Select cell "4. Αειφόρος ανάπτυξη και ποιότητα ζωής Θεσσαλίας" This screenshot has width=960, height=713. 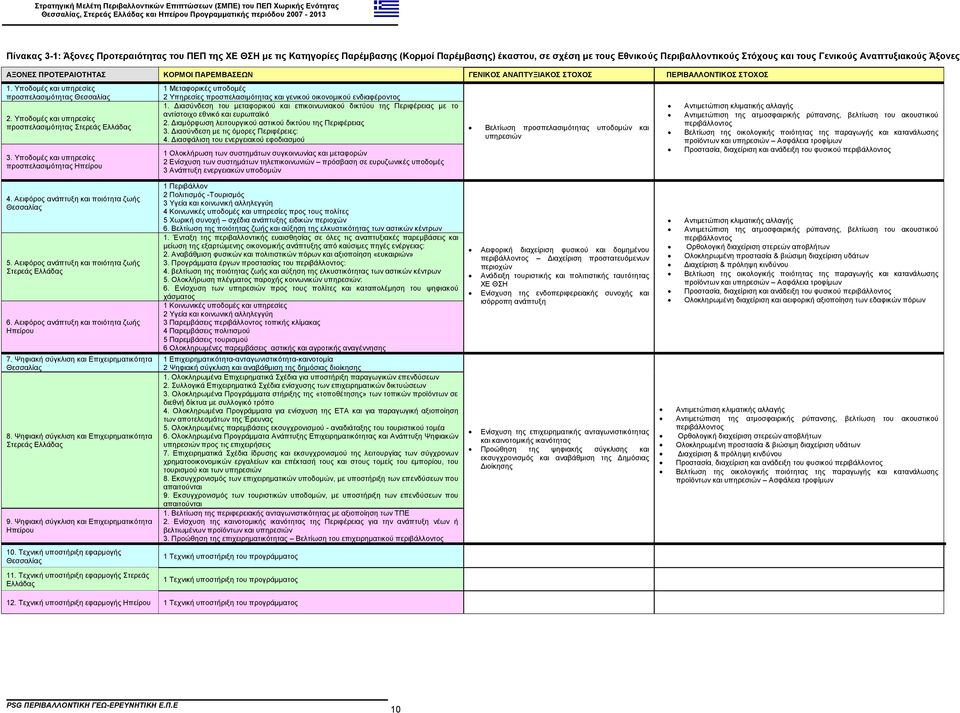click(80, 207)
